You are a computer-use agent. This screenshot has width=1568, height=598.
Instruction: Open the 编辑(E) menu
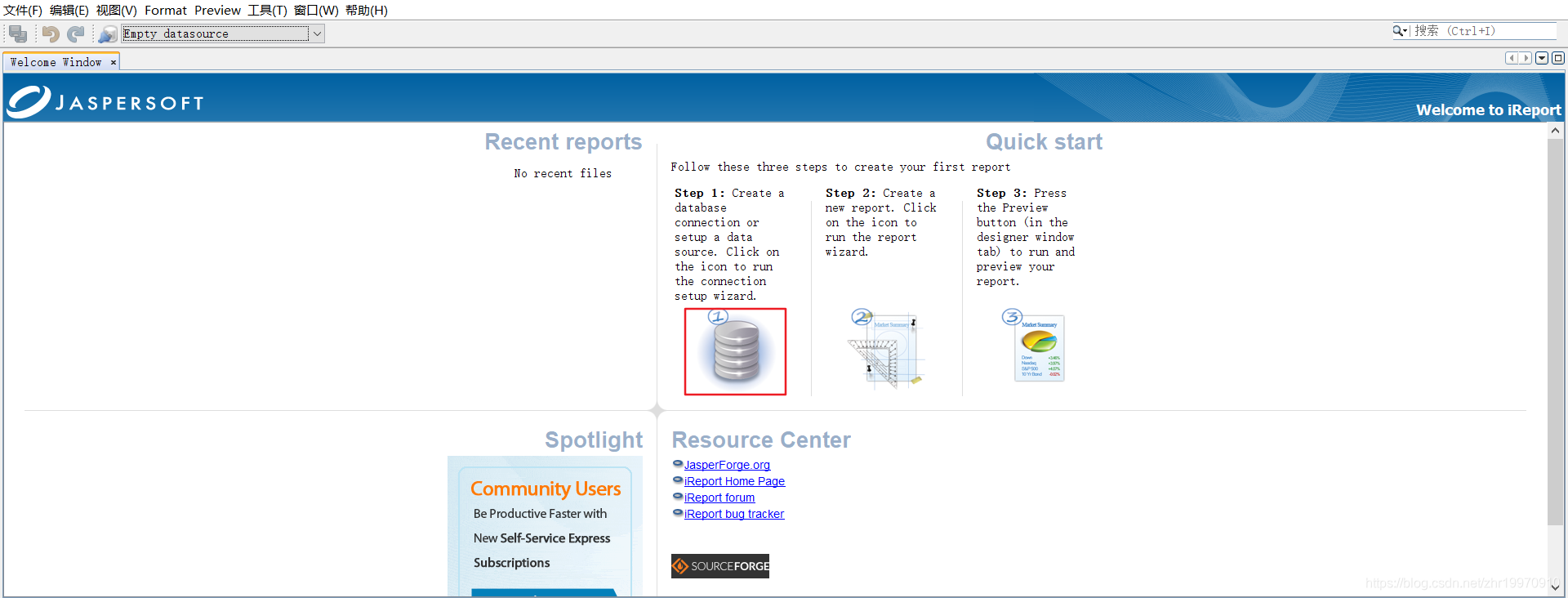pyautogui.click(x=69, y=10)
